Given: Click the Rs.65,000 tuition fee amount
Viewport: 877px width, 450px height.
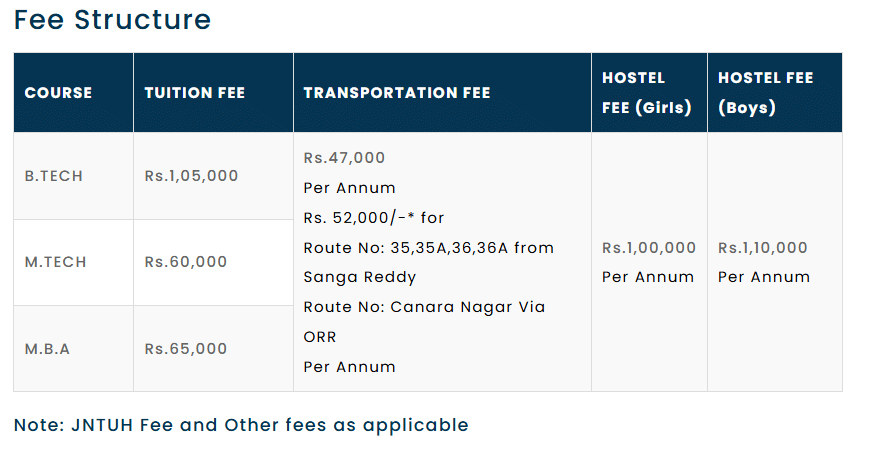Looking at the screenshot, I should pyautogui.click(x=185, y=349).
